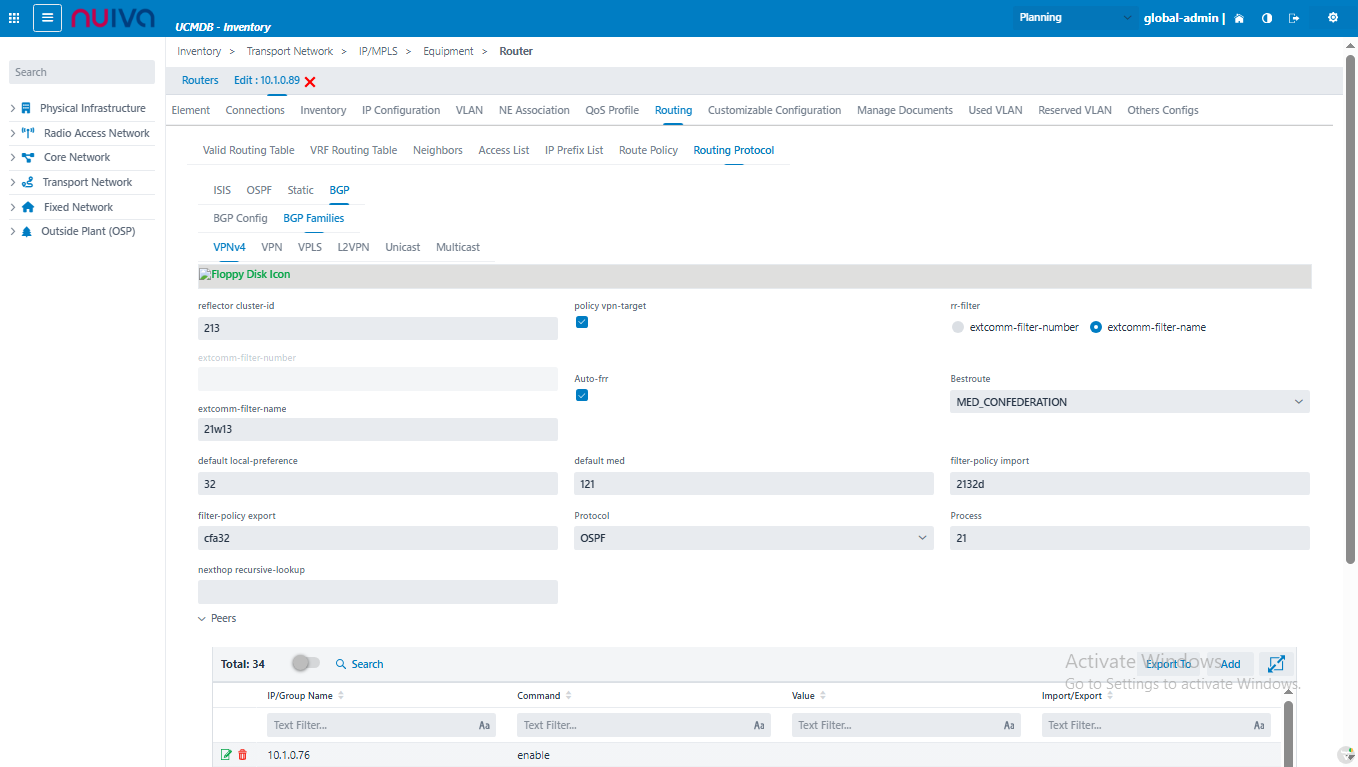Click the Add button in Peers
Viewport: 1358px width, 767px height.
coord(1230,664)
